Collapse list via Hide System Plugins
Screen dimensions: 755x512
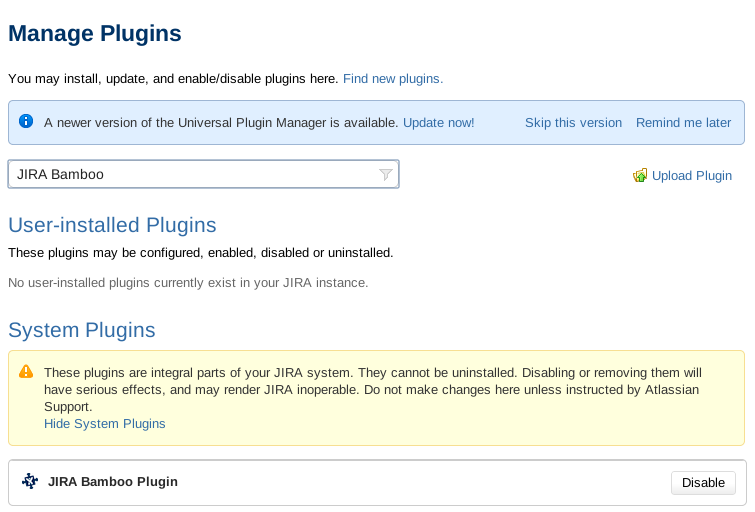(104, 424)
